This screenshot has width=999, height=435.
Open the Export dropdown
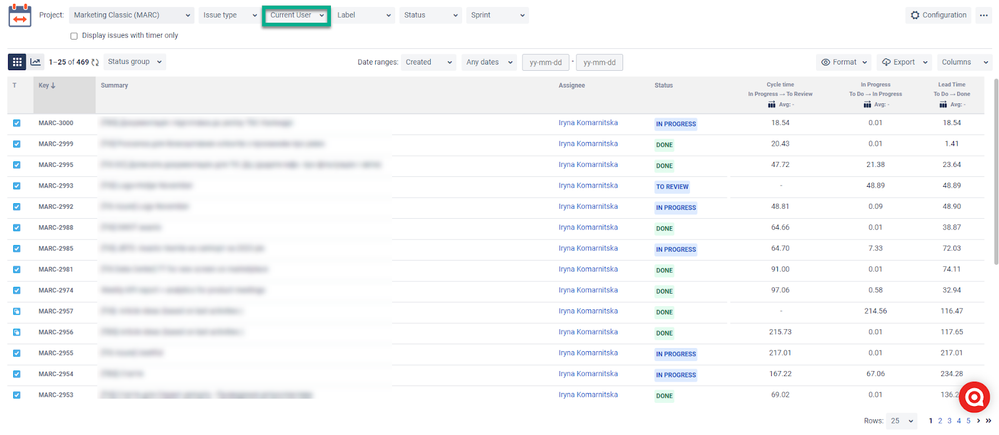(904, 62)
